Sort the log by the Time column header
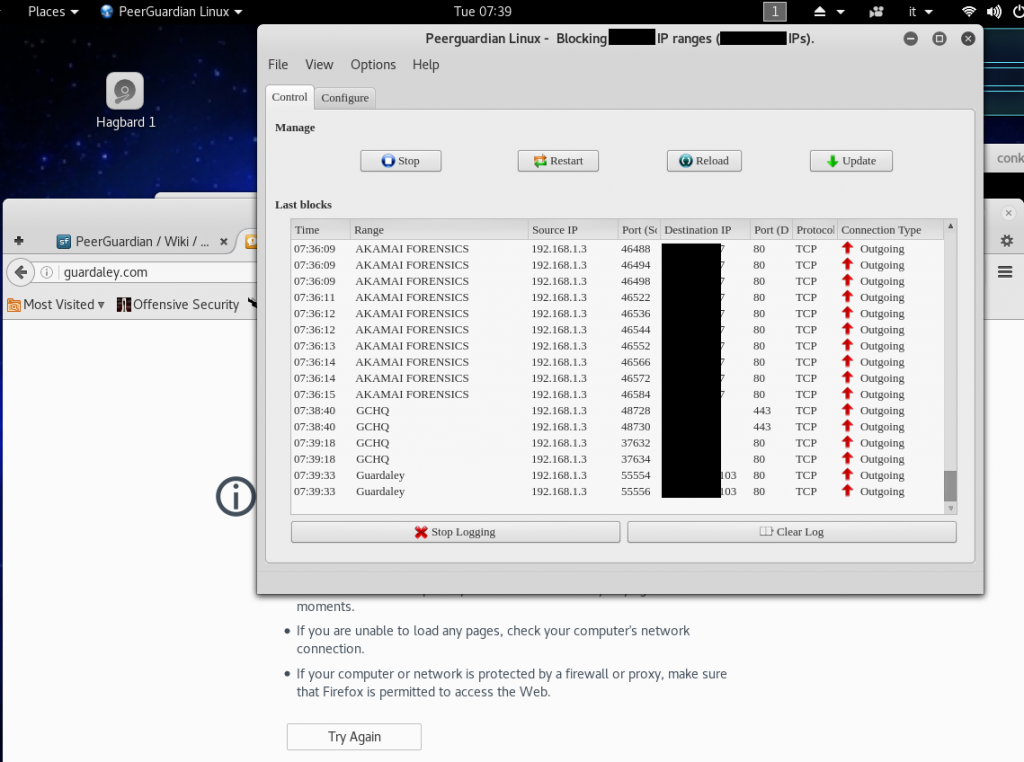1024x762 pixels. tap(320, 230)
